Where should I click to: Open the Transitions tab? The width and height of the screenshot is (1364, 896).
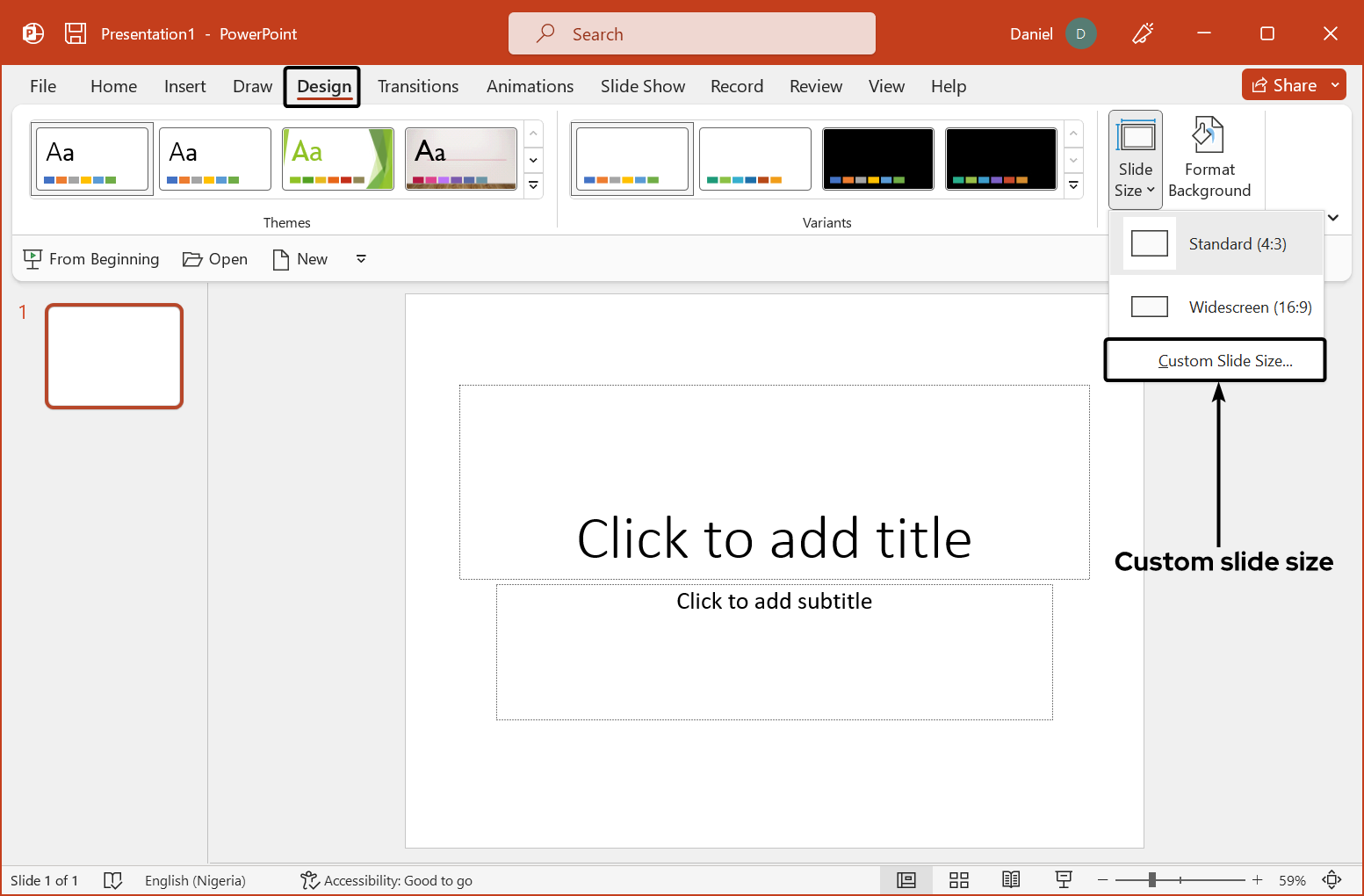pyautogui.click(x=418, y=86)
